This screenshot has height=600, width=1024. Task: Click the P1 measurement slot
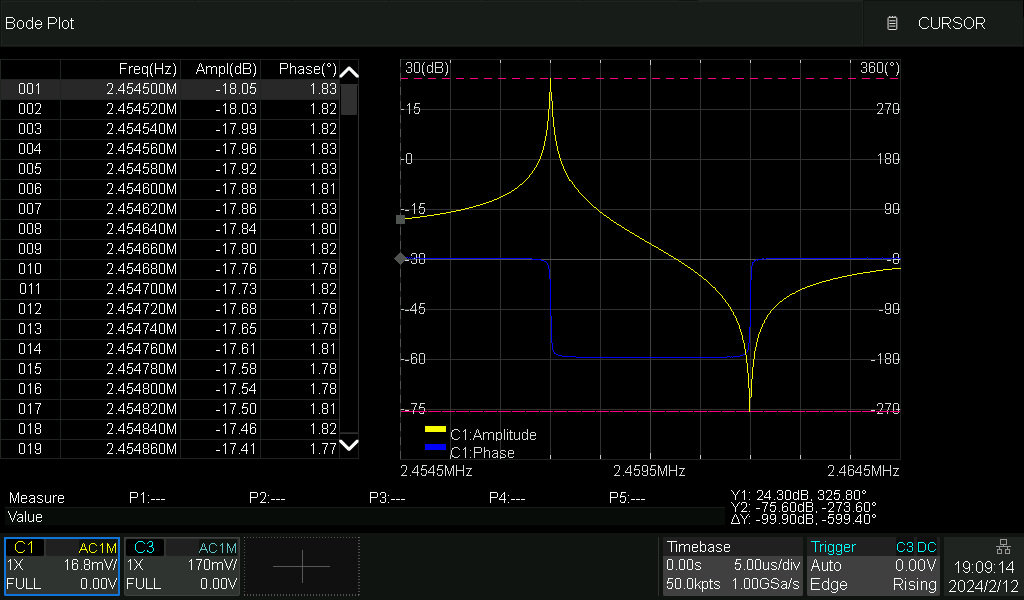click(x=147, y=498)
